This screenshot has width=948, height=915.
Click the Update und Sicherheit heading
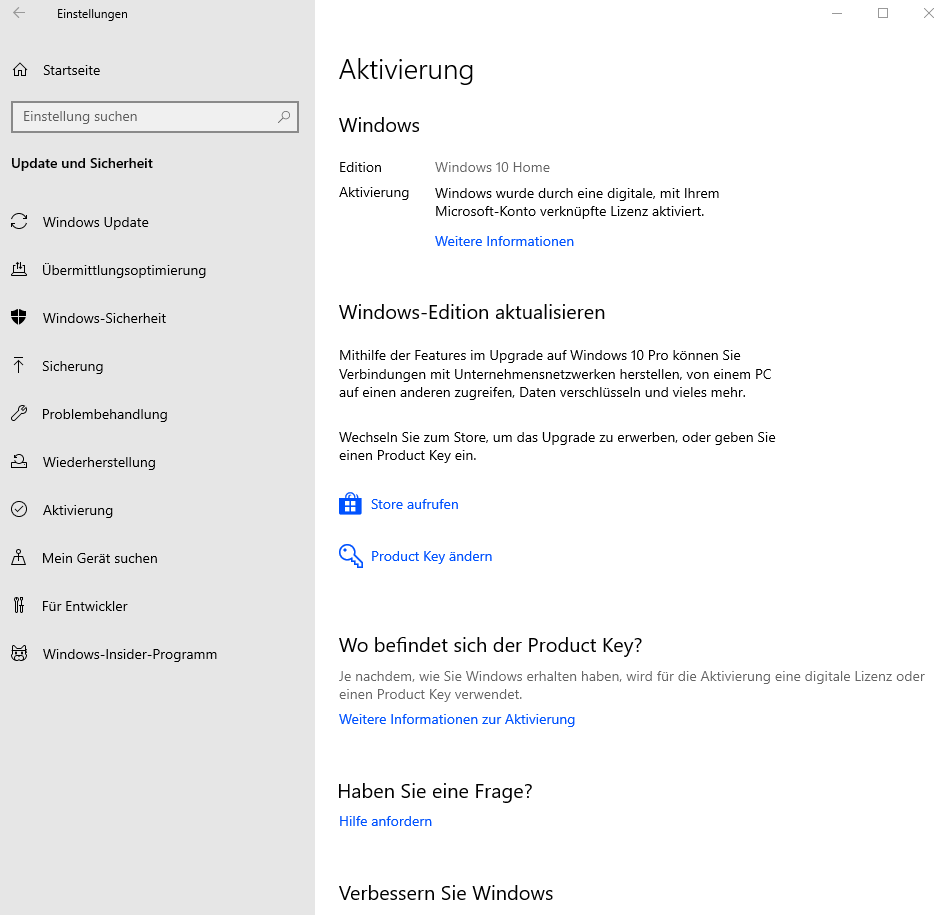click(x=82, y=163)
